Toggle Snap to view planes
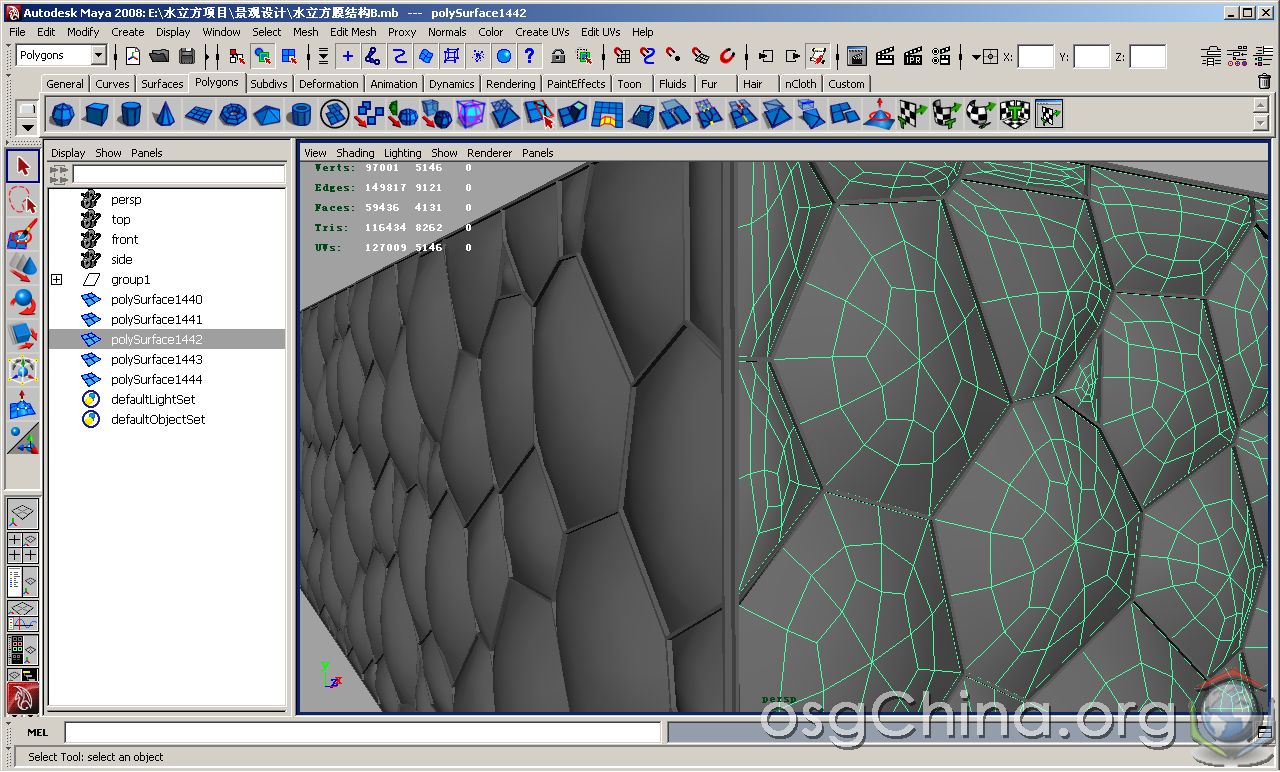The height and width of the screenshot is (772, 1280). pos(700,56)
